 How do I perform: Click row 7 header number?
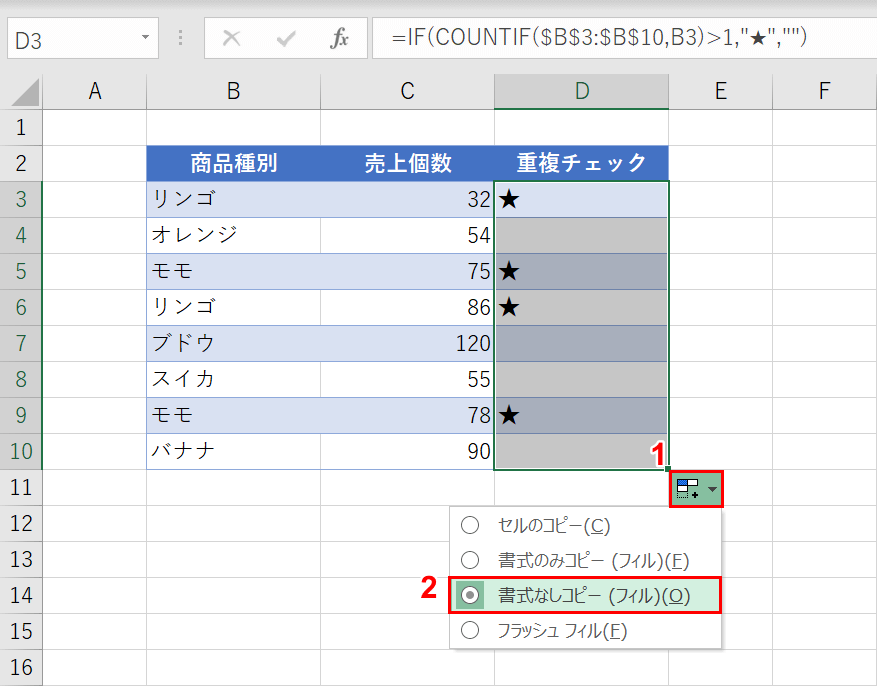click(21, 343)
